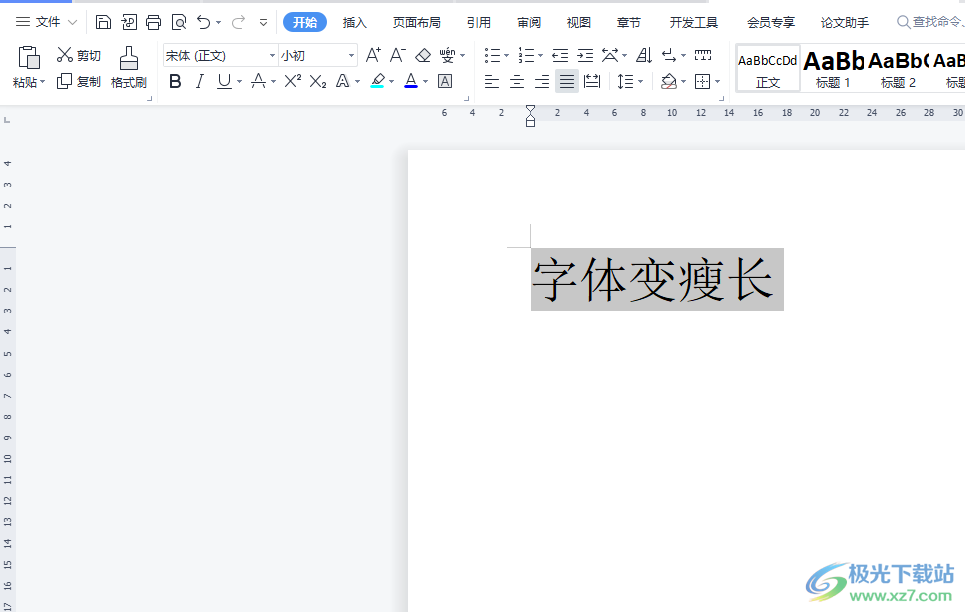Toggle justify alignment

[x=567, y=81]
